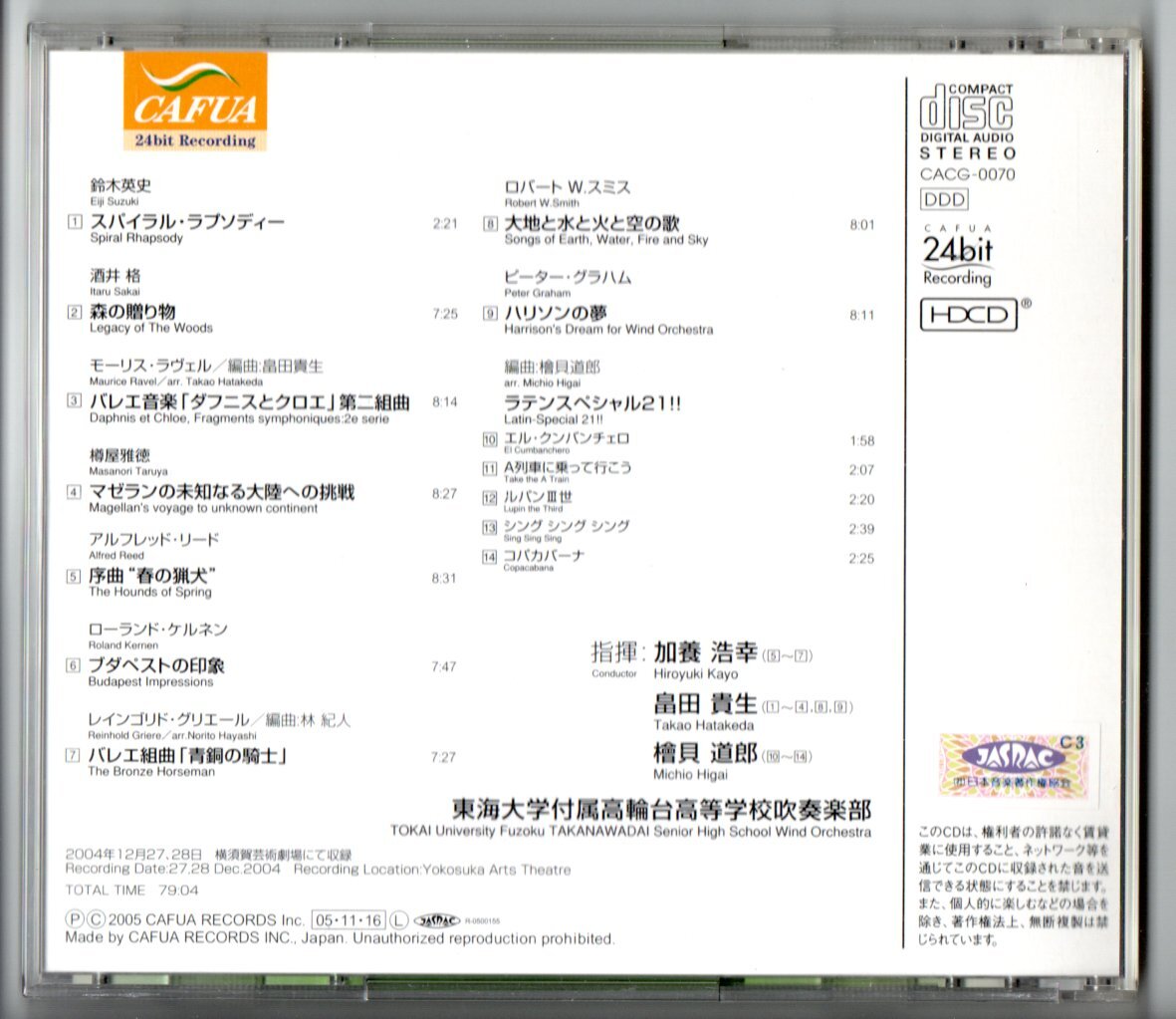1176x1019 pixels.
Task: Click the colorful JASRAC hologram seal
Action: (1011, 765)
